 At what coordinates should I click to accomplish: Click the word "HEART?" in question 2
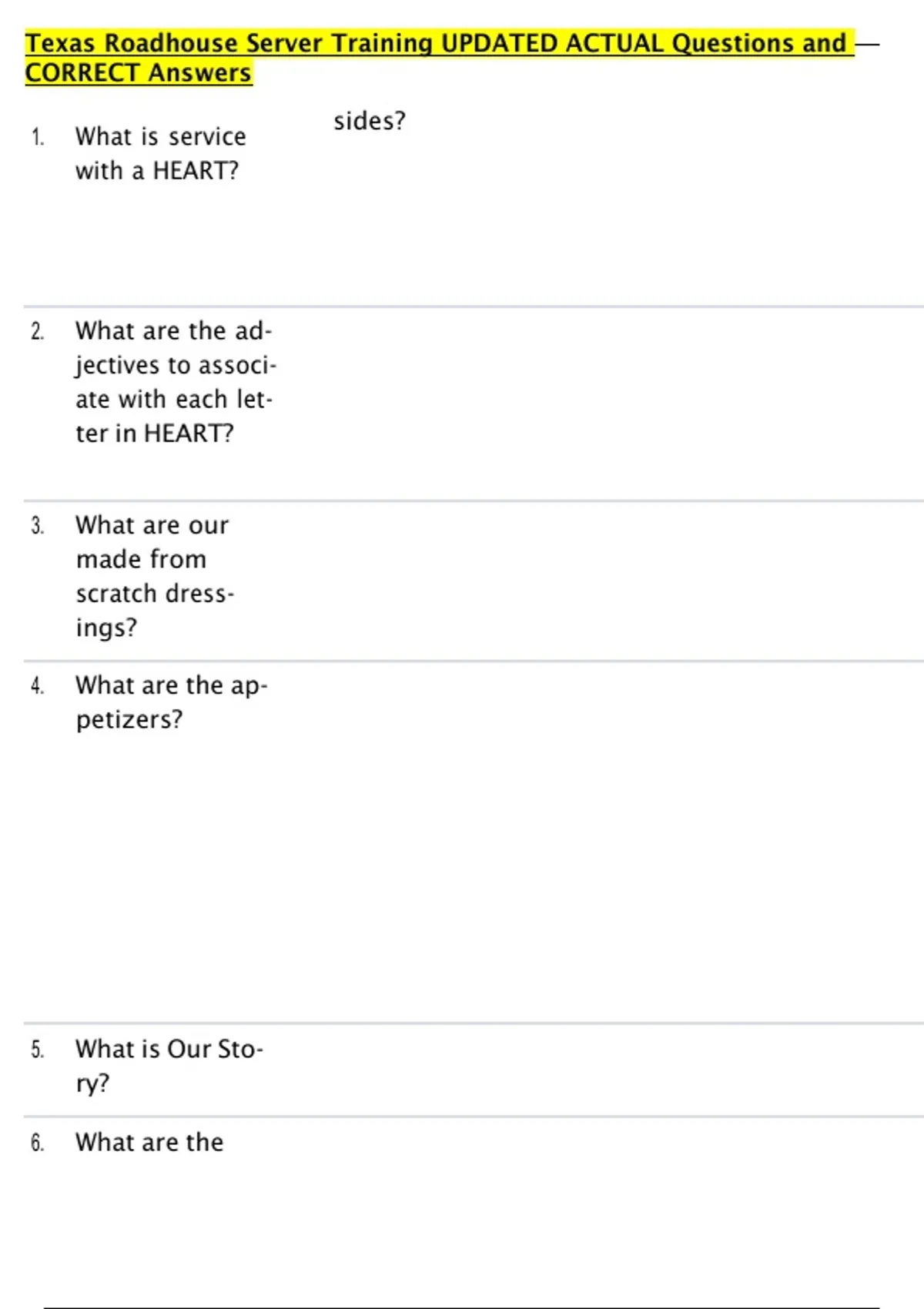(x=189, y=434)
